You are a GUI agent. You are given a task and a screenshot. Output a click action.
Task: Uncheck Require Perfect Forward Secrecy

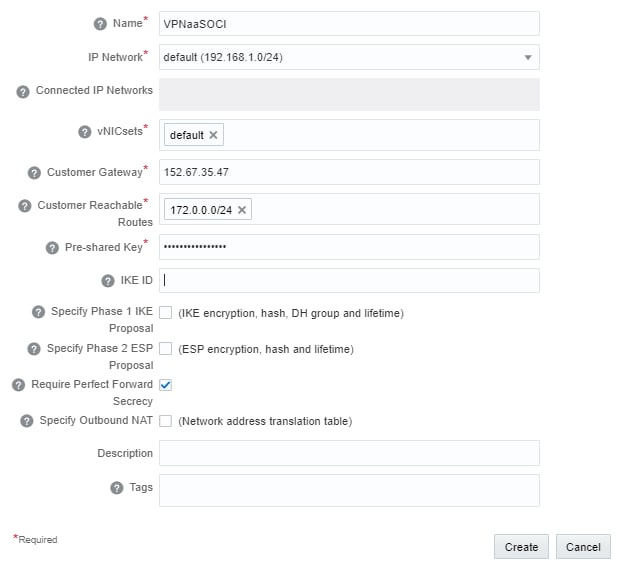tap(166, 385)
